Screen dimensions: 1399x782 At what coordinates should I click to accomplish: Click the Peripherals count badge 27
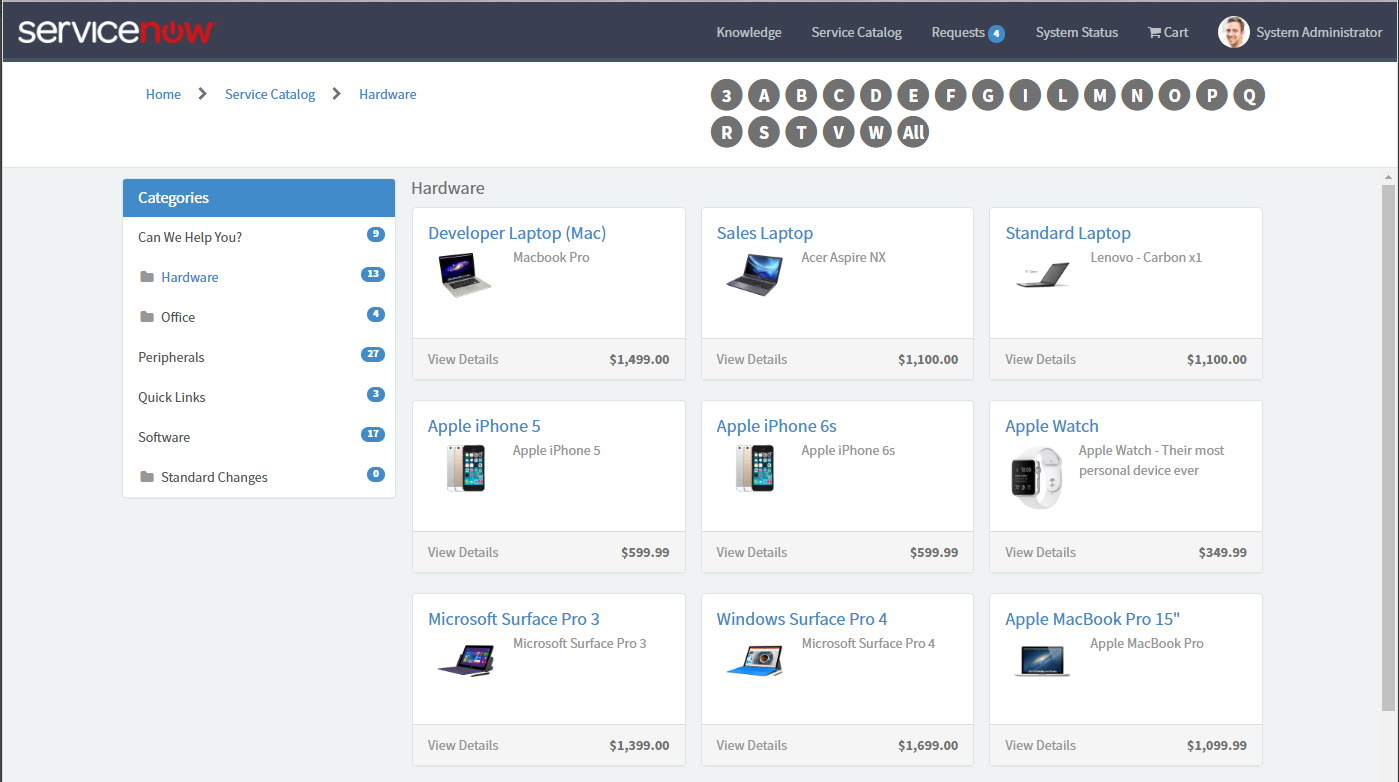click(x=373, y=354)
